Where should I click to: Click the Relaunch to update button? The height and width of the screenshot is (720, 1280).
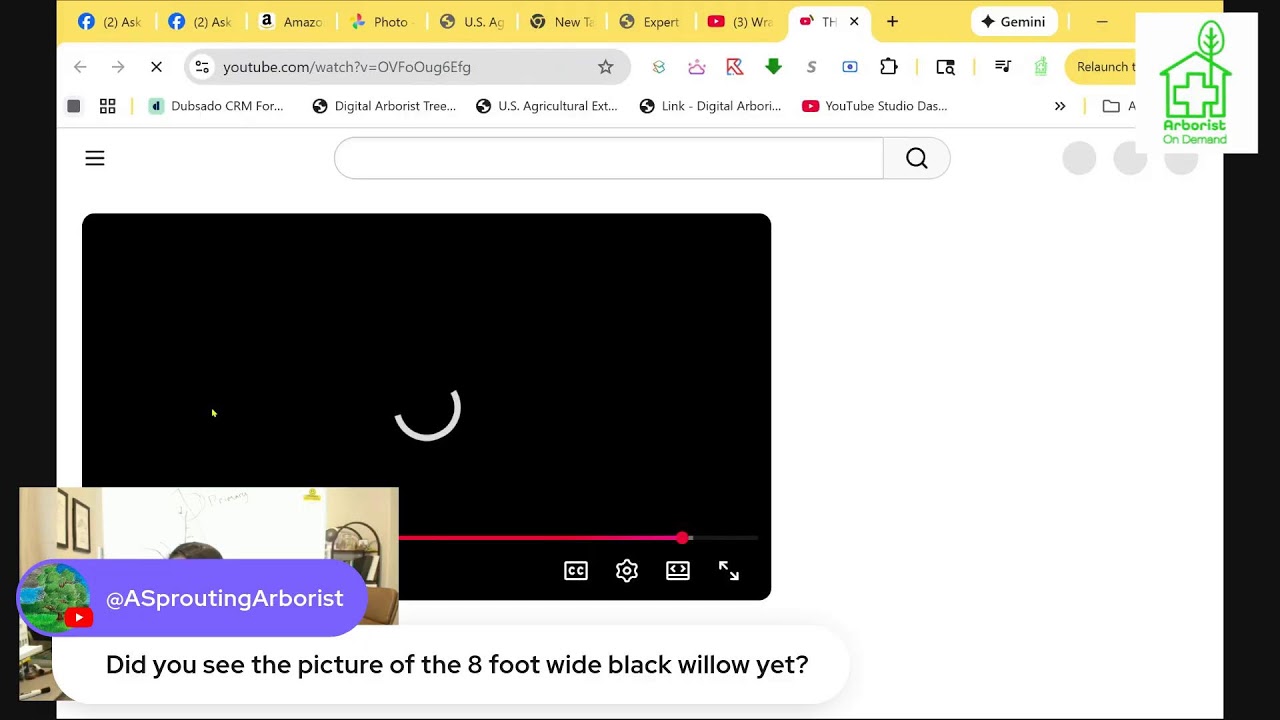coord(1101,67)
